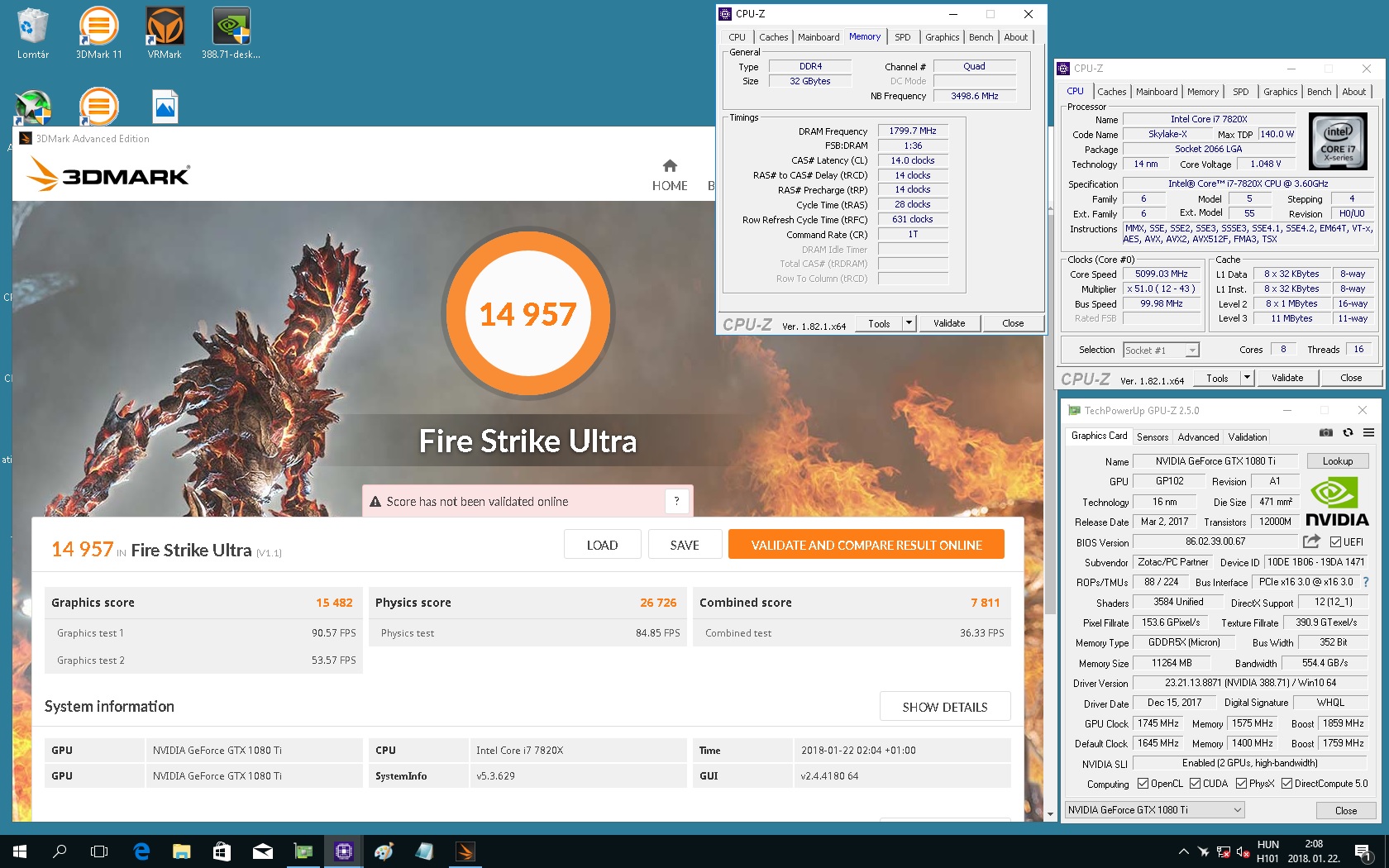
Task: Open the Lomtár recycle bin desktop icon
Action: click(x=33, y=33)
